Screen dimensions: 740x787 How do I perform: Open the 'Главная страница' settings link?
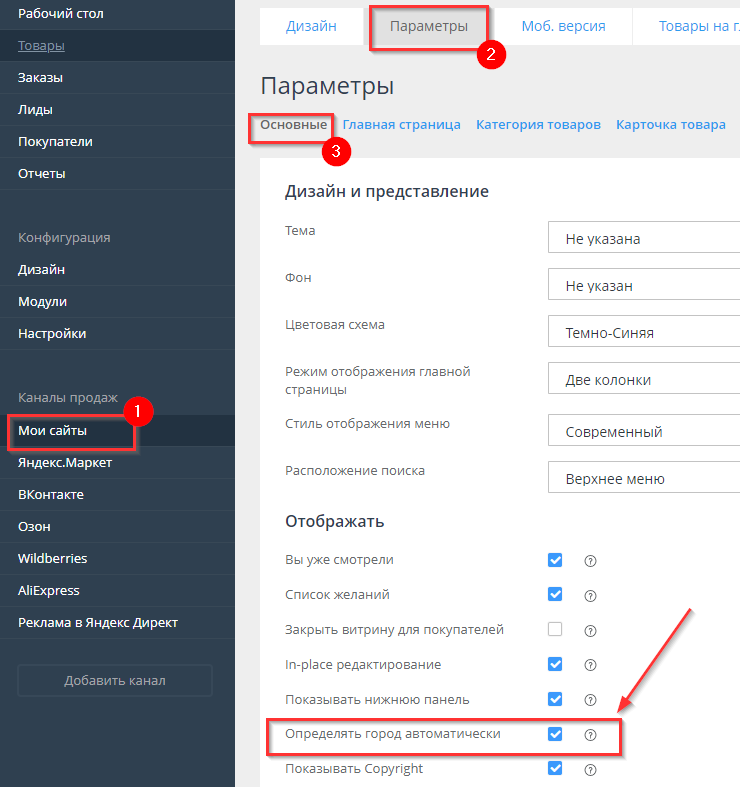(401, 125)
